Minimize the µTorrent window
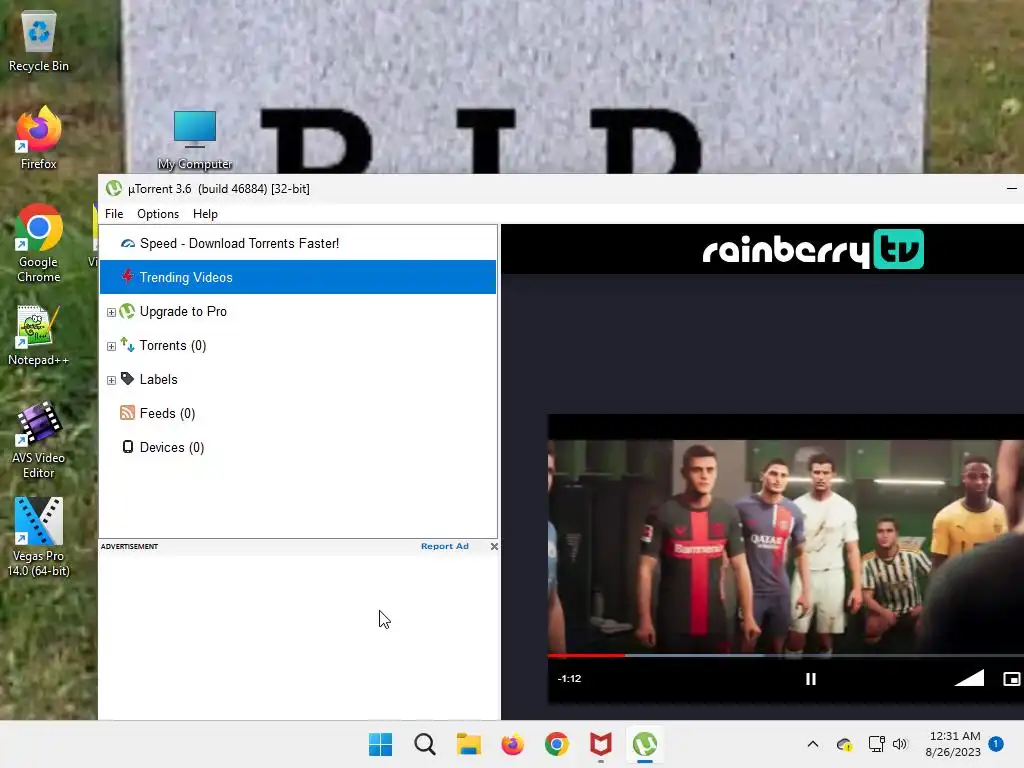The height and width of the screenshot is (768, 1024). click(x=1012, y=188)
